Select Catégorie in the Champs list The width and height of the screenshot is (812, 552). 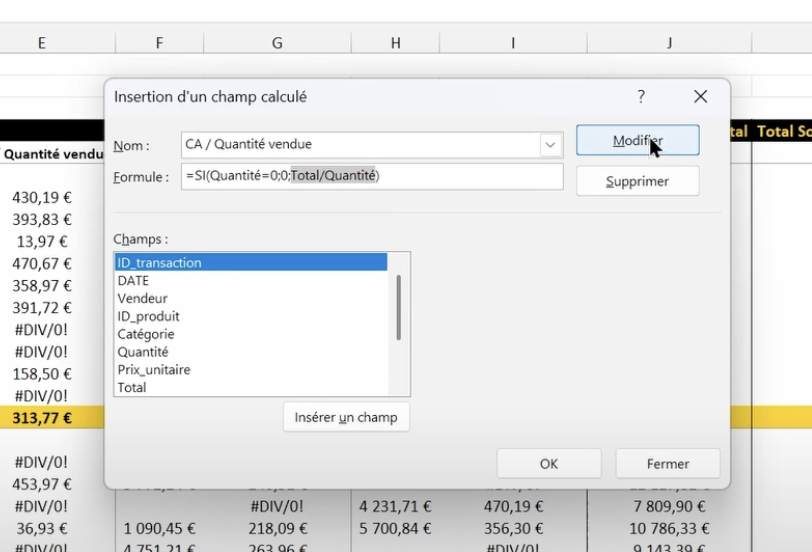pos(251,334)
